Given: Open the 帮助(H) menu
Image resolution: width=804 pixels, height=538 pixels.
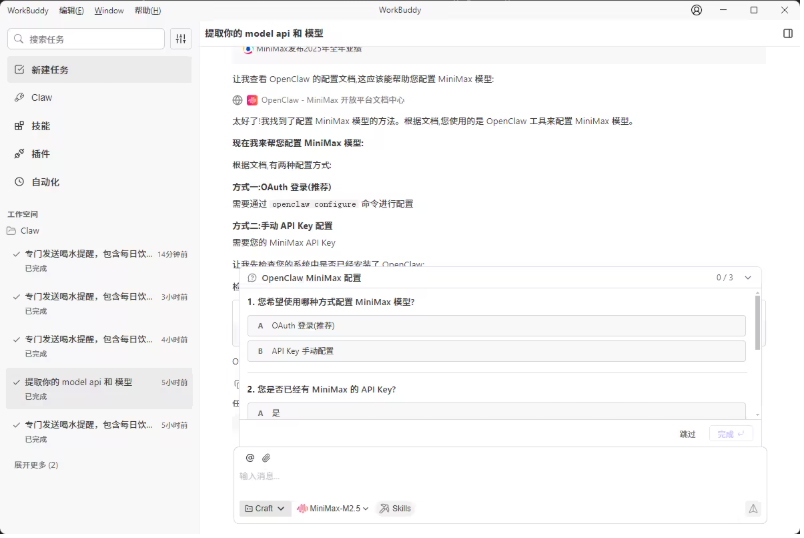Looking at the screenshot, I should tap(148, 10).
